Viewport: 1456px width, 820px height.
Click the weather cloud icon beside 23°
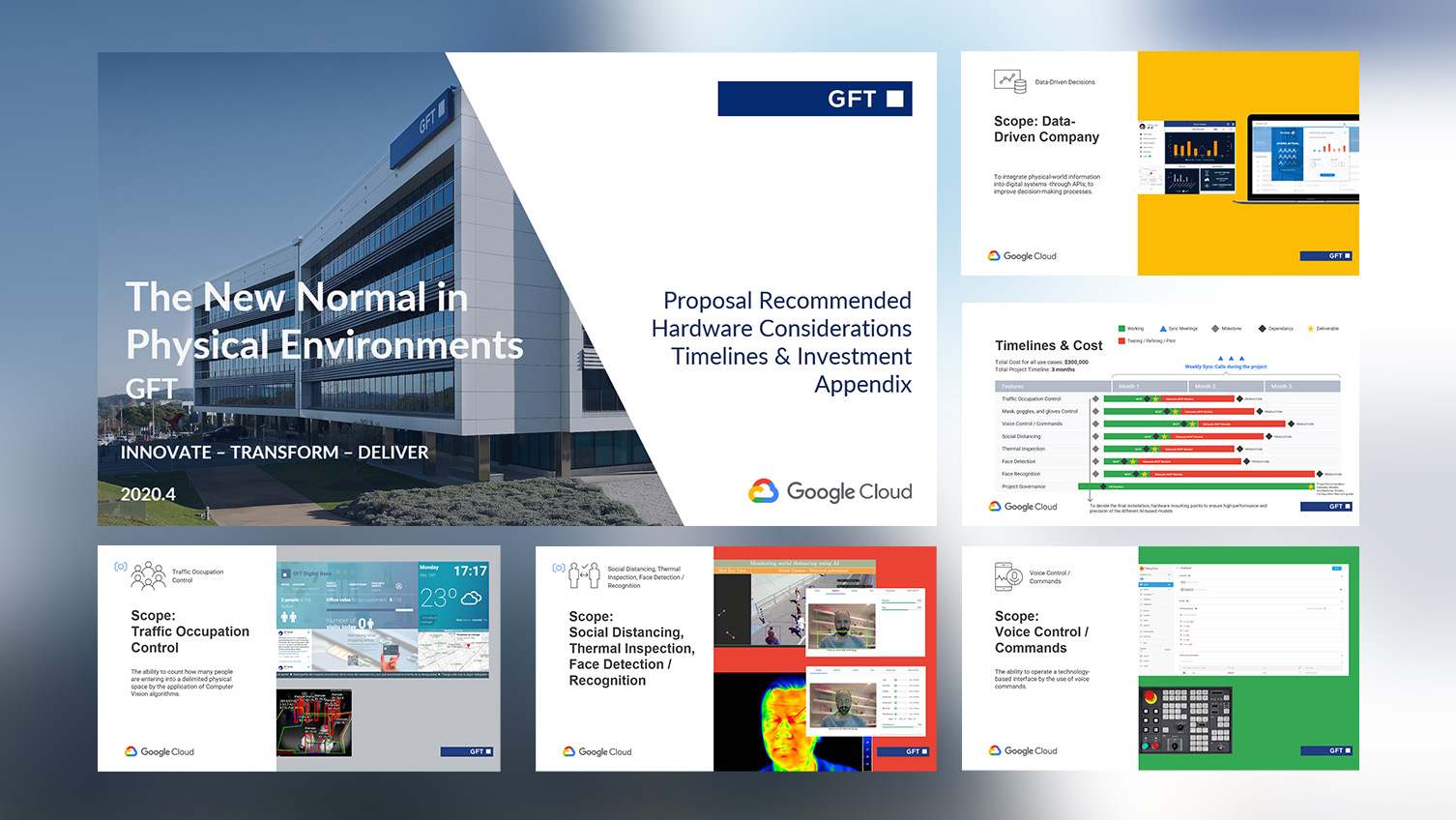pos(472,597)
